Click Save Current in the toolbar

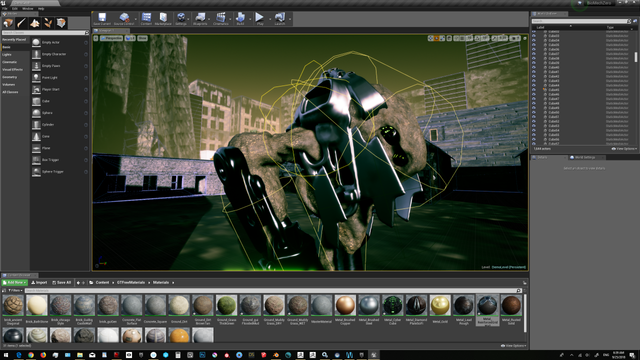[102, 19]
